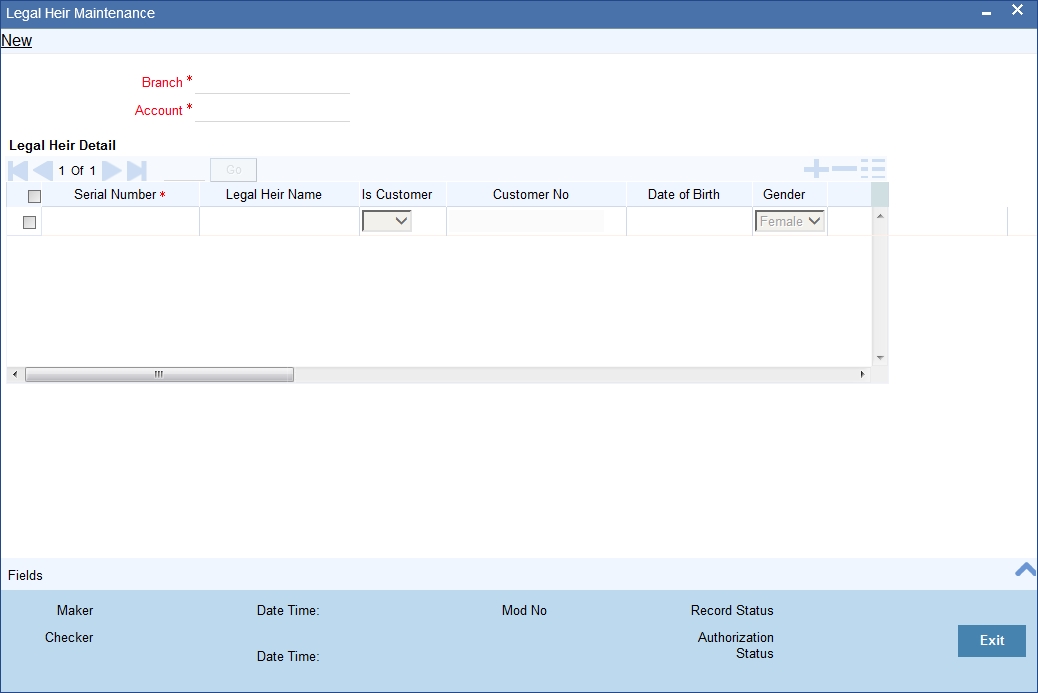Screen dimensions: 1038x693
Task: Click the Serial Number column header
Action: (120, 195)
